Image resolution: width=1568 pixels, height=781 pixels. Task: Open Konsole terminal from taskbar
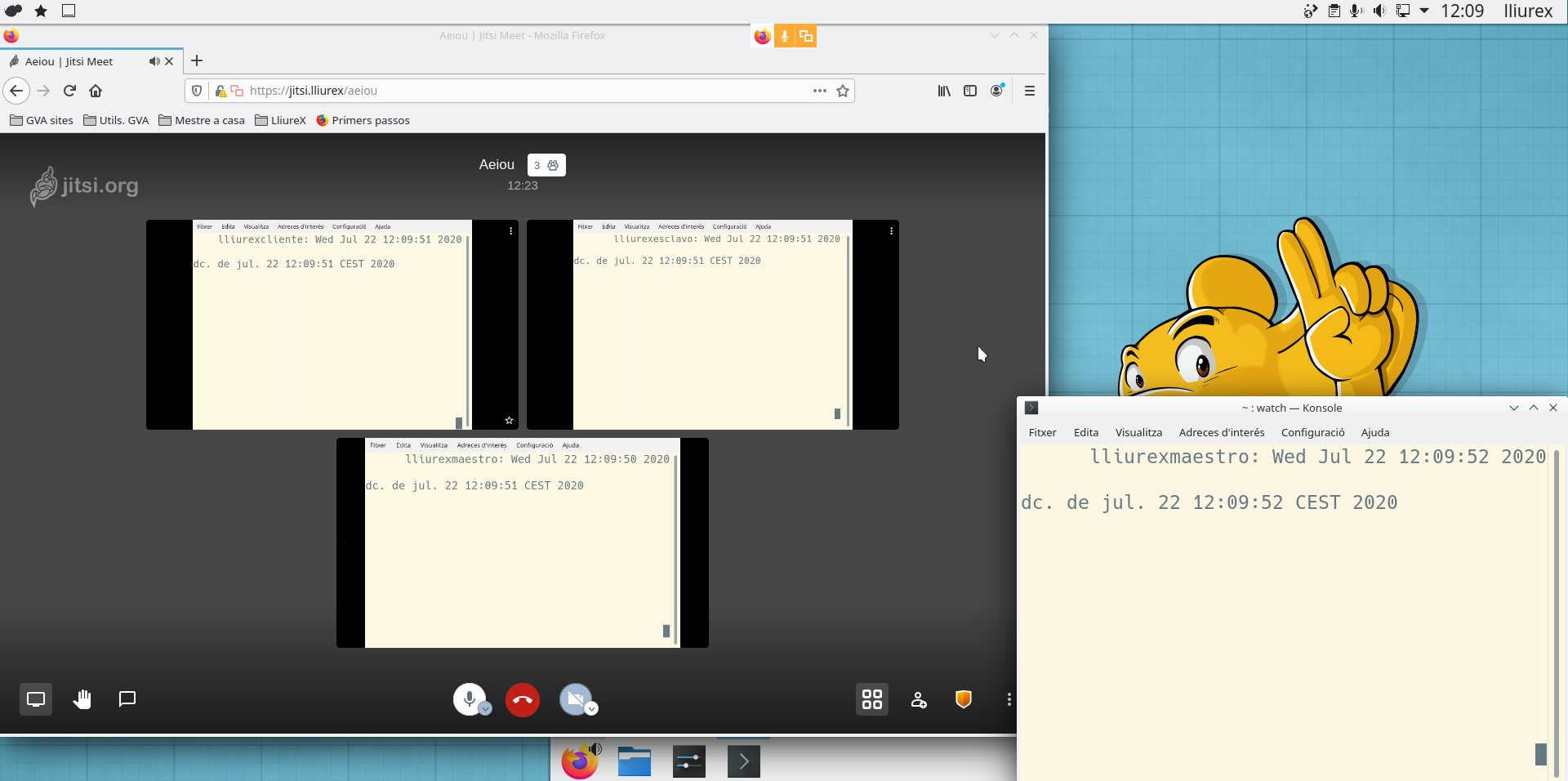point(744,761)
